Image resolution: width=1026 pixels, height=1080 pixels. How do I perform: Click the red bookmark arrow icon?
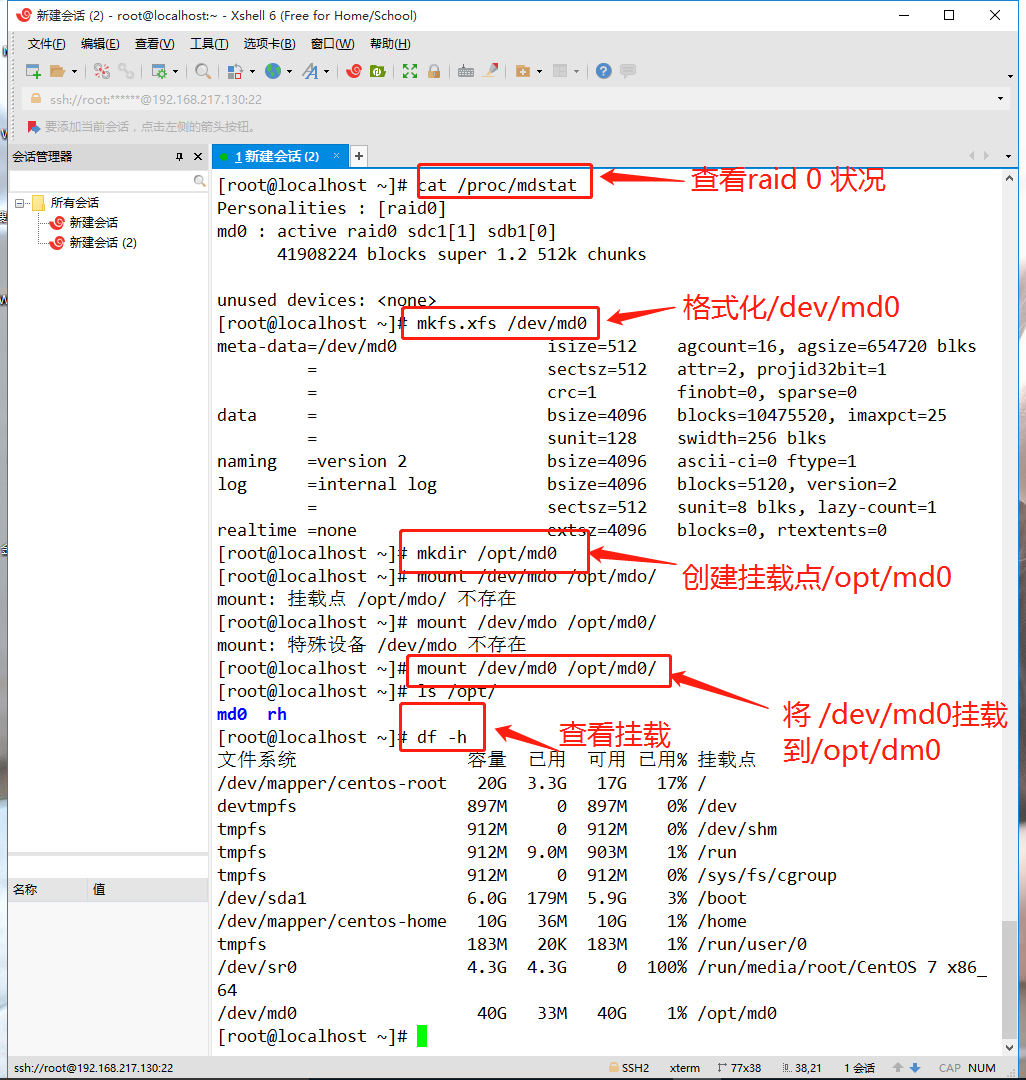(33, 127)
